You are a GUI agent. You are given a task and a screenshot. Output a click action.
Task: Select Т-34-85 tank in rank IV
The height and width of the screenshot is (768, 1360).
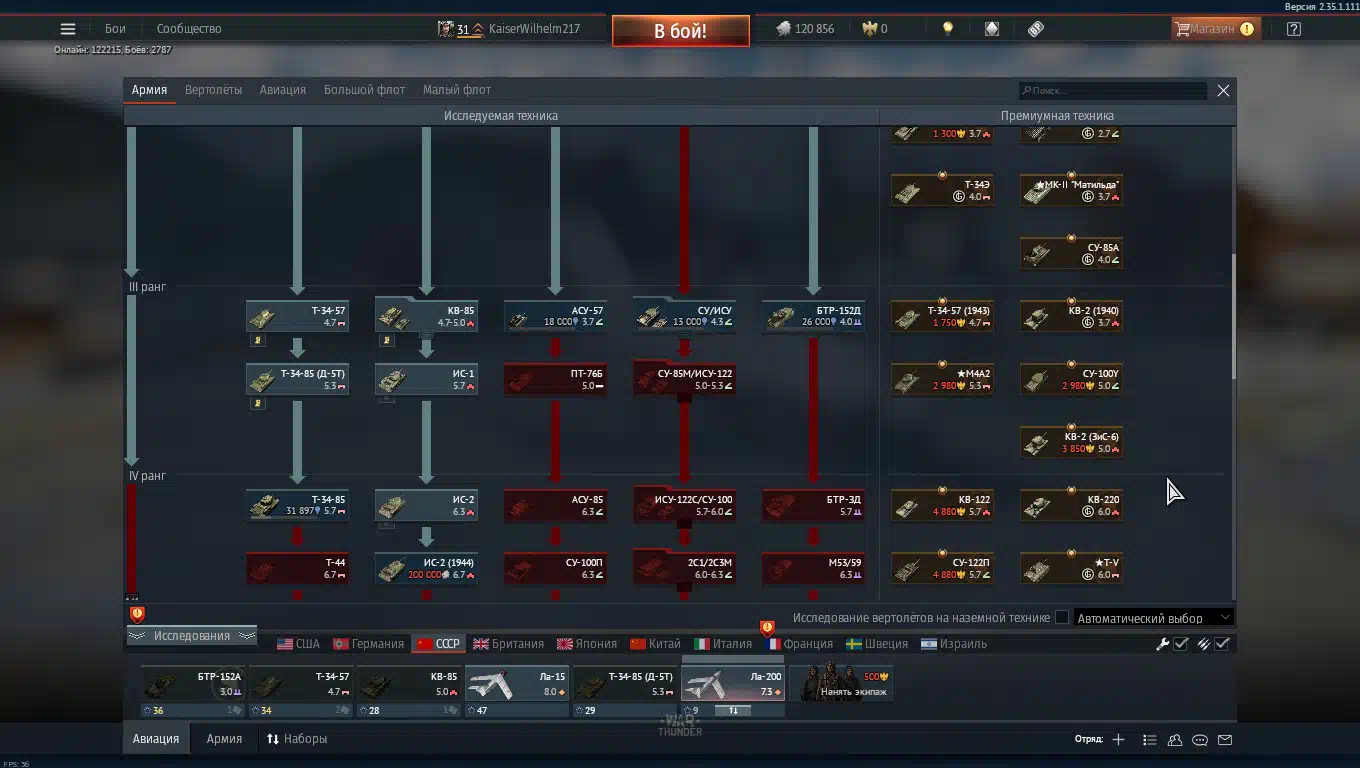pos(298,505)
